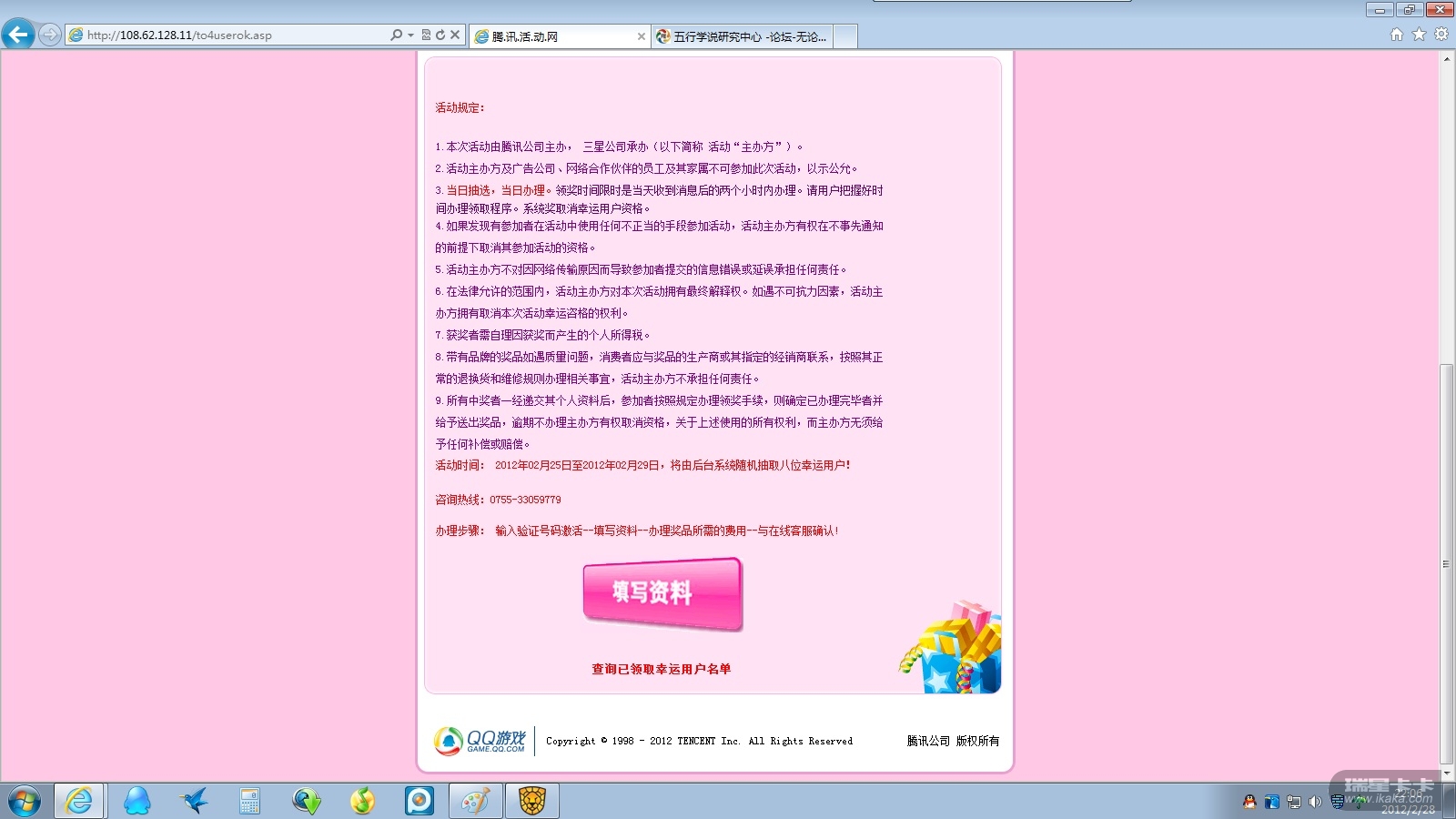Click the QQ penguin system tray icon
Image resolution: width=1456 pixels, height=819 pixels.
point(1249,802)
